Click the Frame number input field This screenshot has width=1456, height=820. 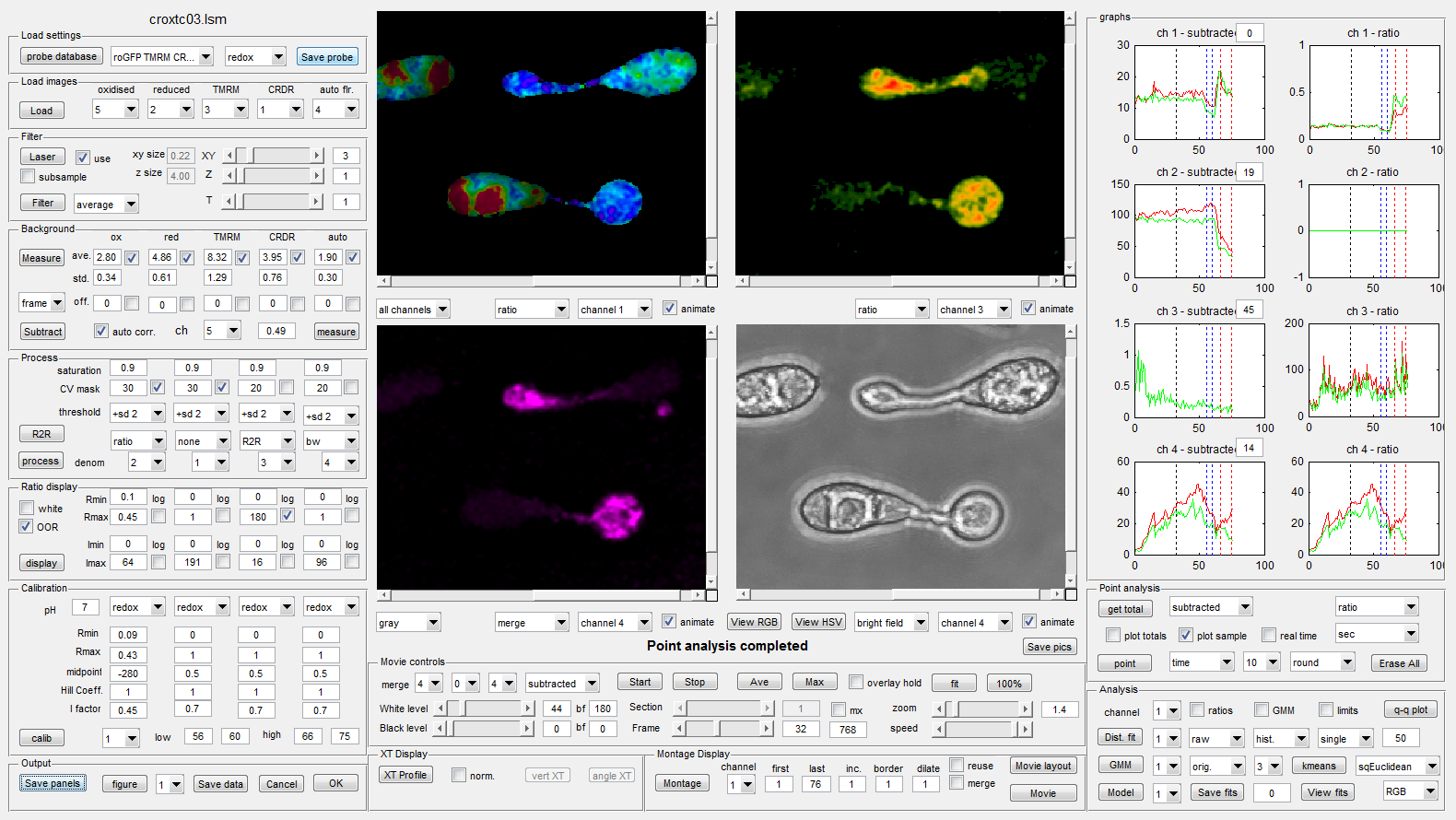(800, 729)
